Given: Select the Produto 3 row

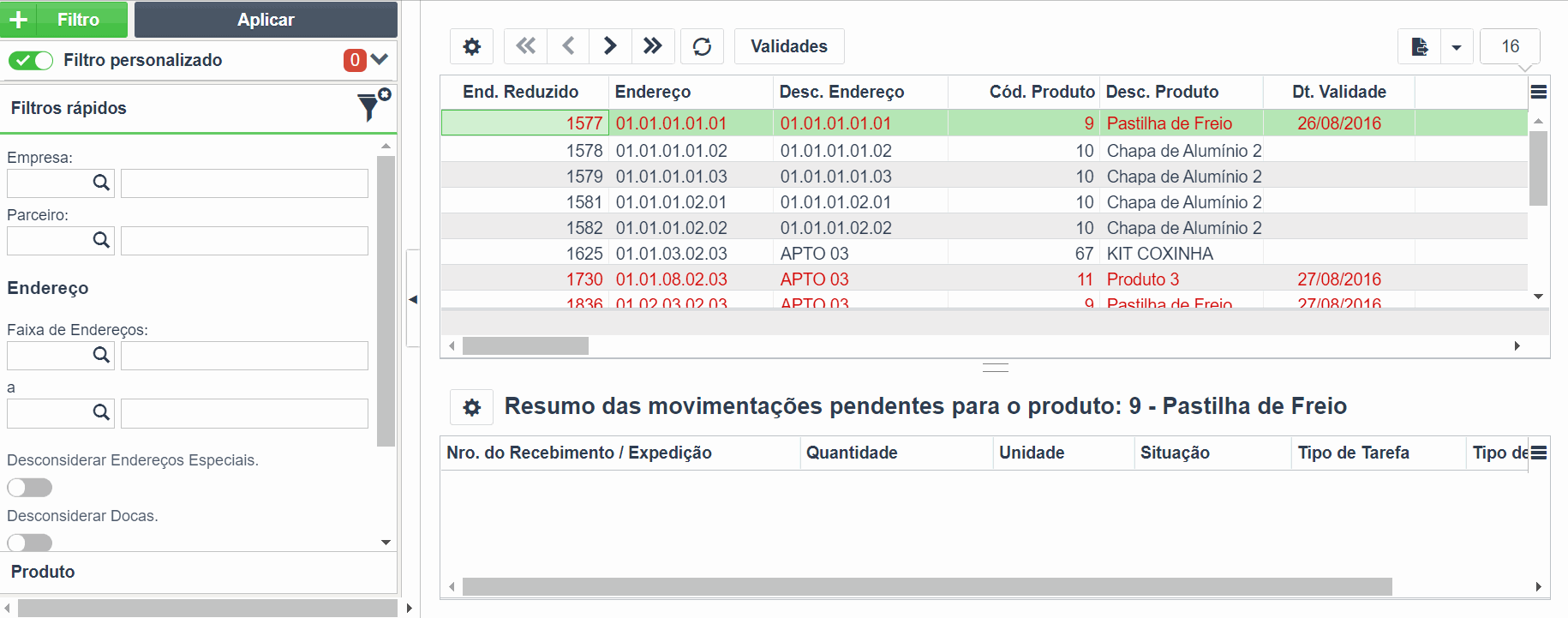Looking at the screenshot, I should 984,279.
